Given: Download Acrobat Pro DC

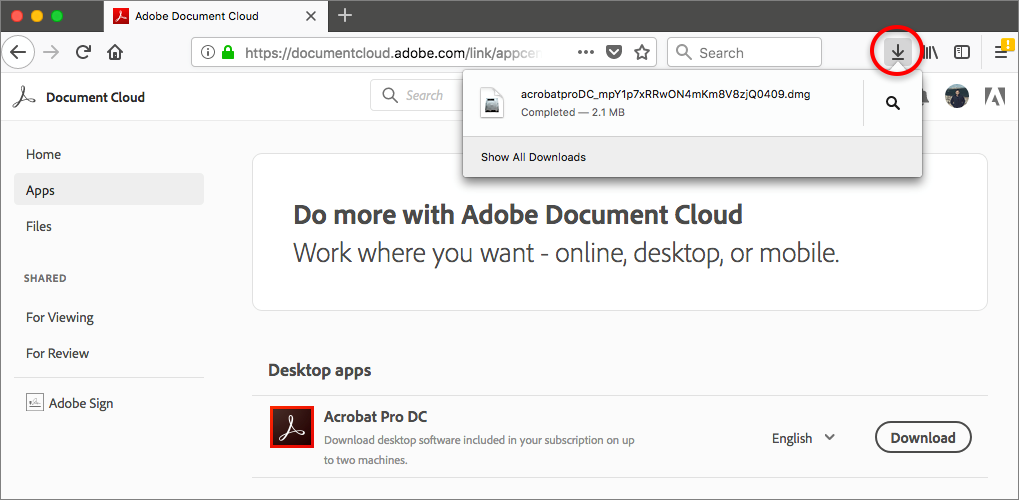Looking at the screenshot, I should click(923, 438).
